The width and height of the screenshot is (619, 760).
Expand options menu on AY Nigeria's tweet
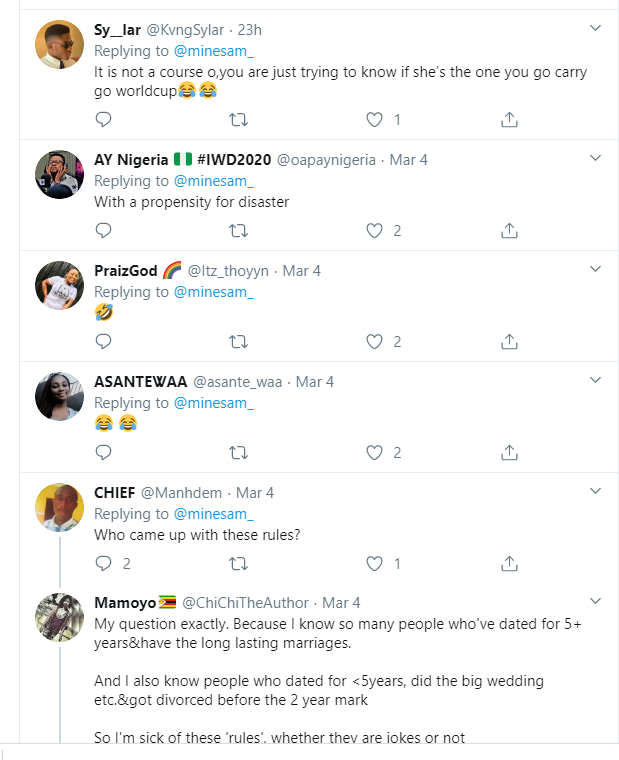(x=595, y=158)
